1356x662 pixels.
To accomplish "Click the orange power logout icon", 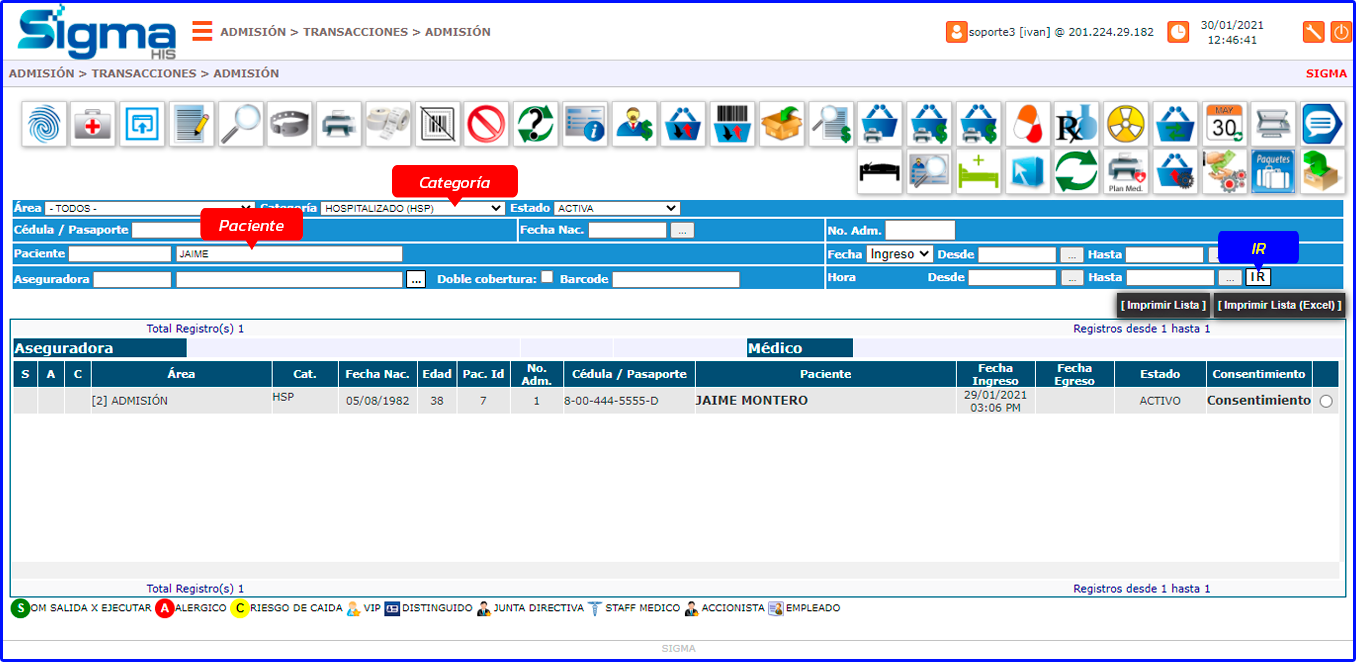I will (x=1340, y=32).
